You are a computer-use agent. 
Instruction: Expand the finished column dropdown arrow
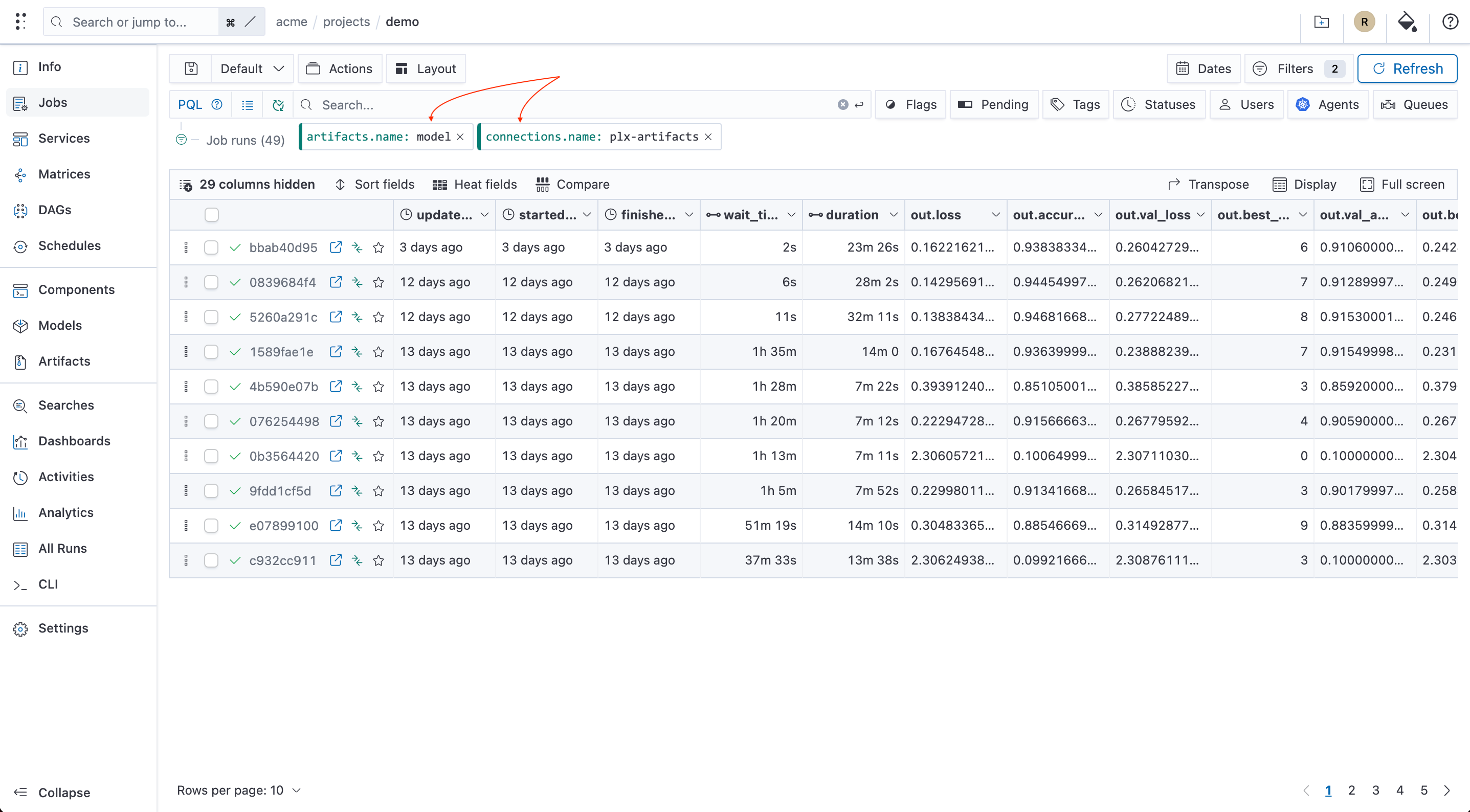click(x=689, y=215)
